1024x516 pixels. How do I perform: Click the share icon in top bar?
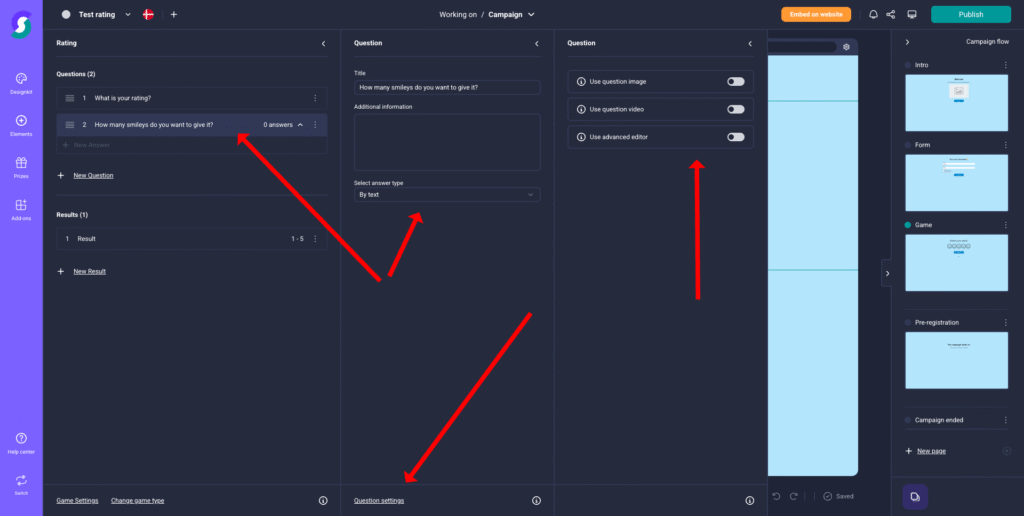pos(891,14)
